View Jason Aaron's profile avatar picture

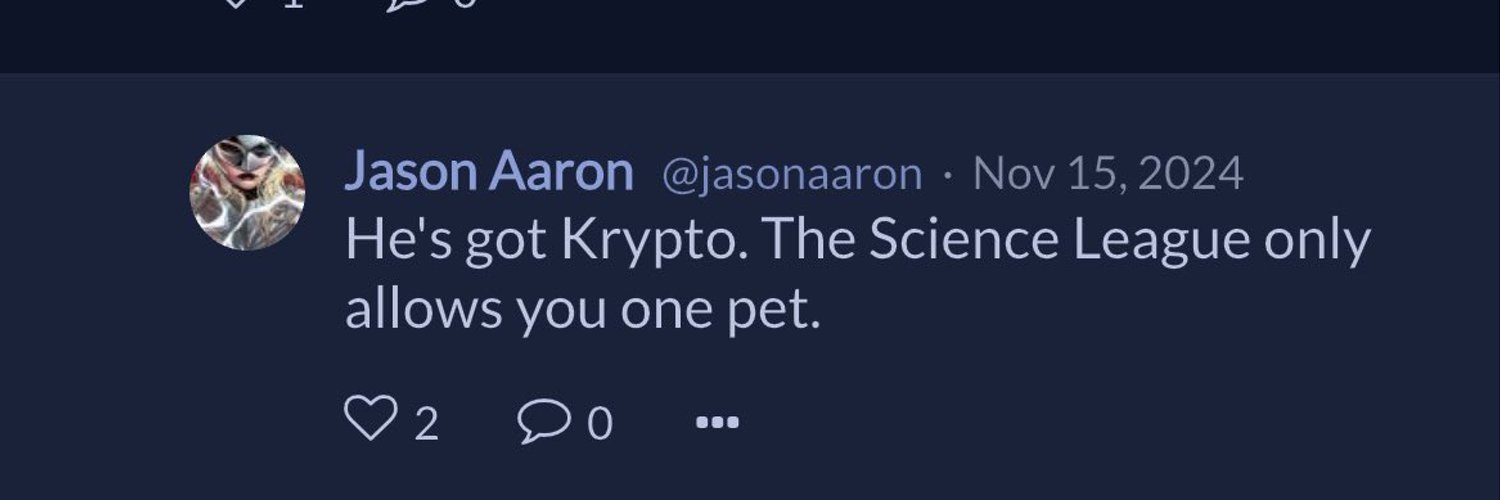click(247, 192)
